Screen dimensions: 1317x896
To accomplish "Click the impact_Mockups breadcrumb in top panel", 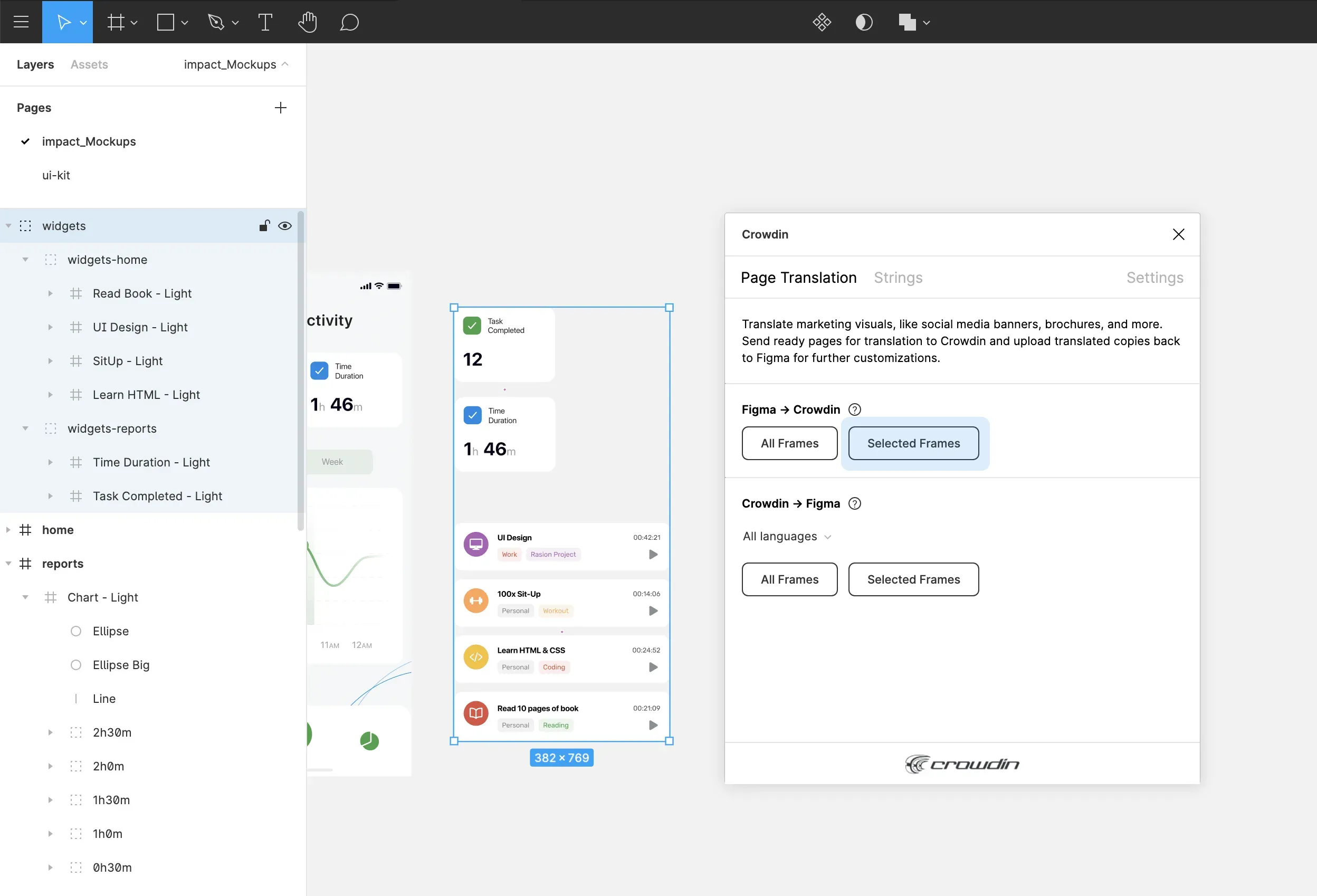I will pos(229,64).
